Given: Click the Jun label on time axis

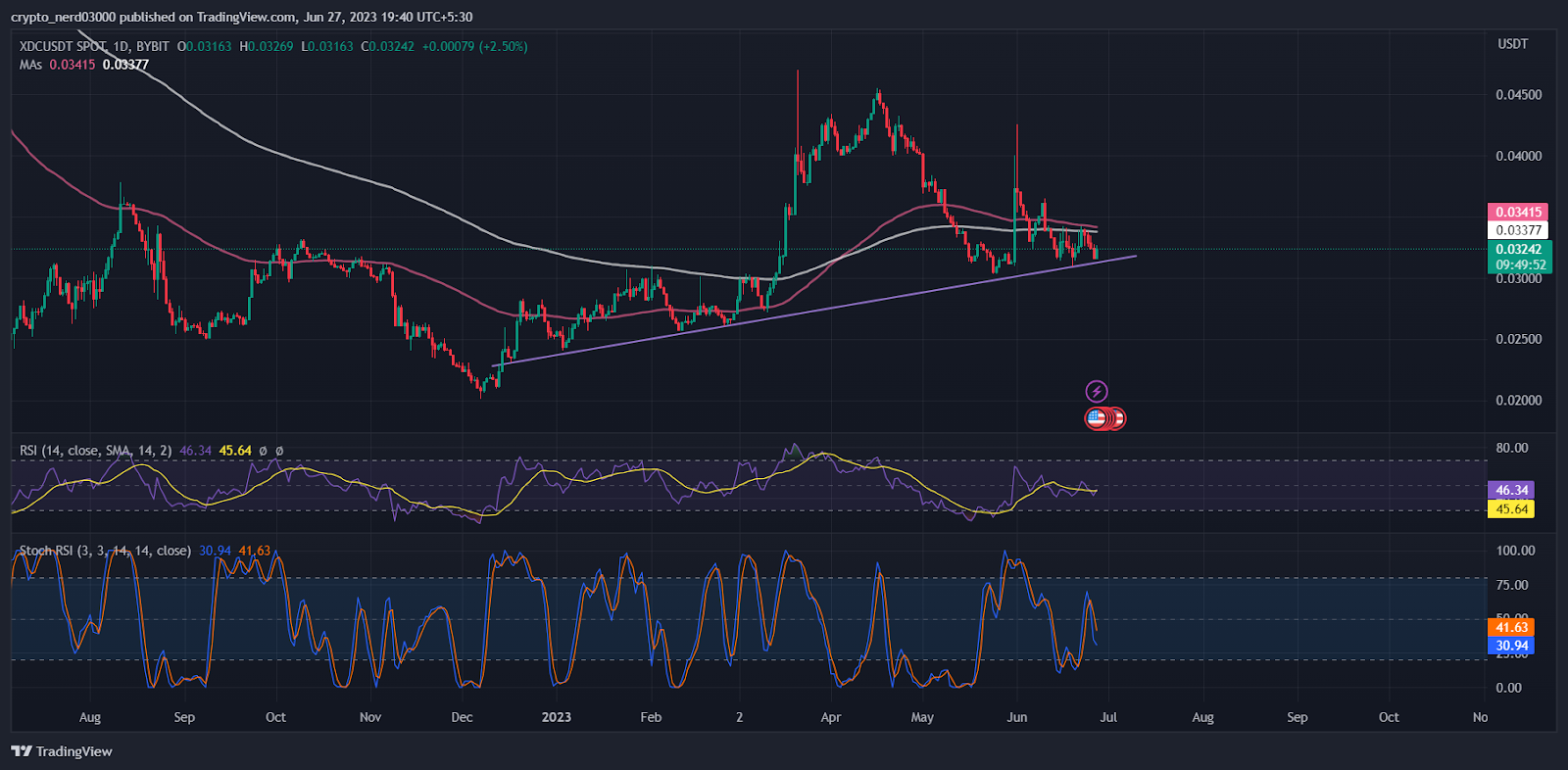Looking at the screenshot, I should pyautogui.click(x=1017, y=717).
